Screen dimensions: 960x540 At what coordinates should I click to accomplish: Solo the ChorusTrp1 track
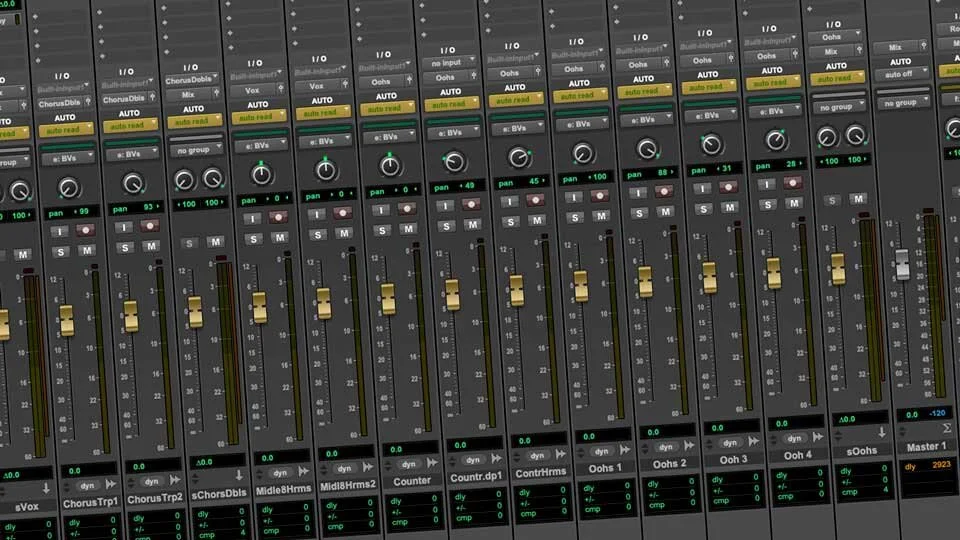(x=60, y=252)
